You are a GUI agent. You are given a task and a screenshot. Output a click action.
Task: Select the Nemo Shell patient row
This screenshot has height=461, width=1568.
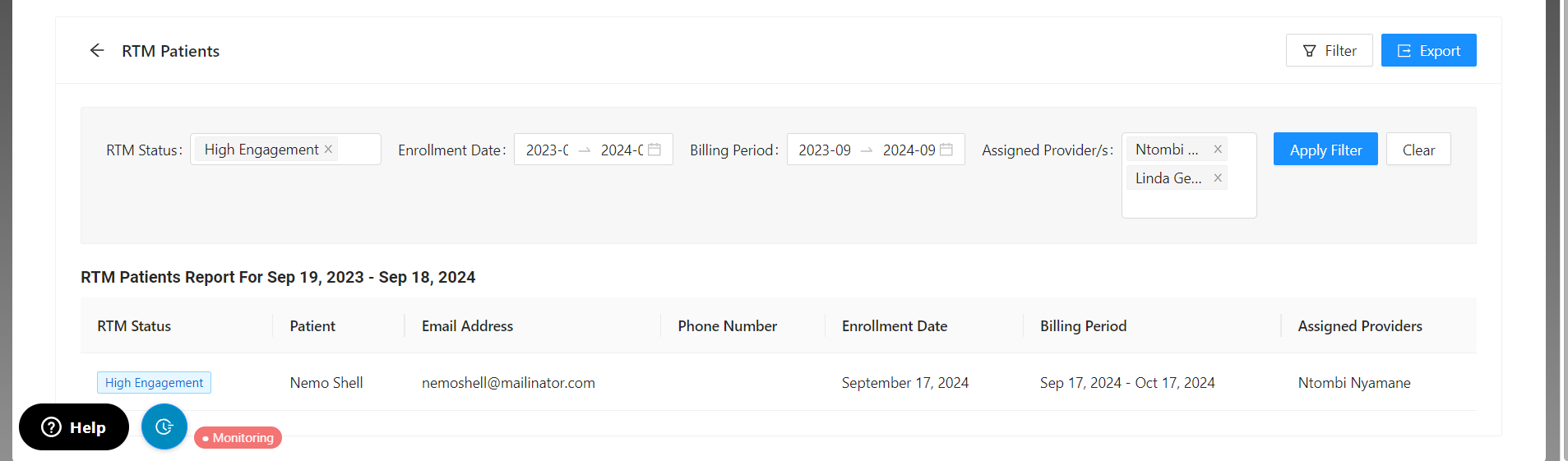[326, 383]
